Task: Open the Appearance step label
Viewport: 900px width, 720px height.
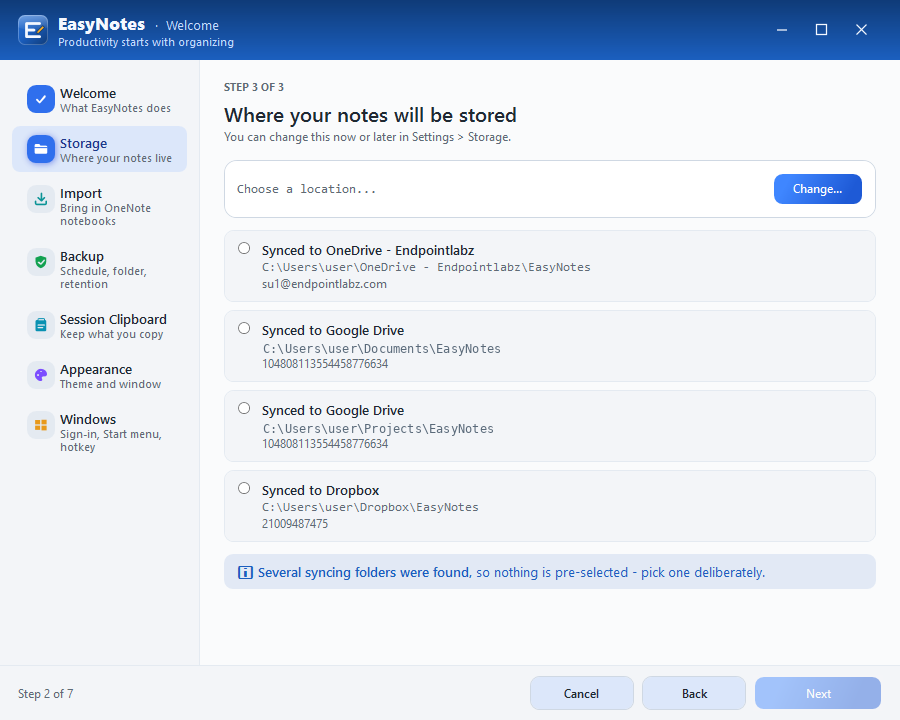Action: (96, 369)
